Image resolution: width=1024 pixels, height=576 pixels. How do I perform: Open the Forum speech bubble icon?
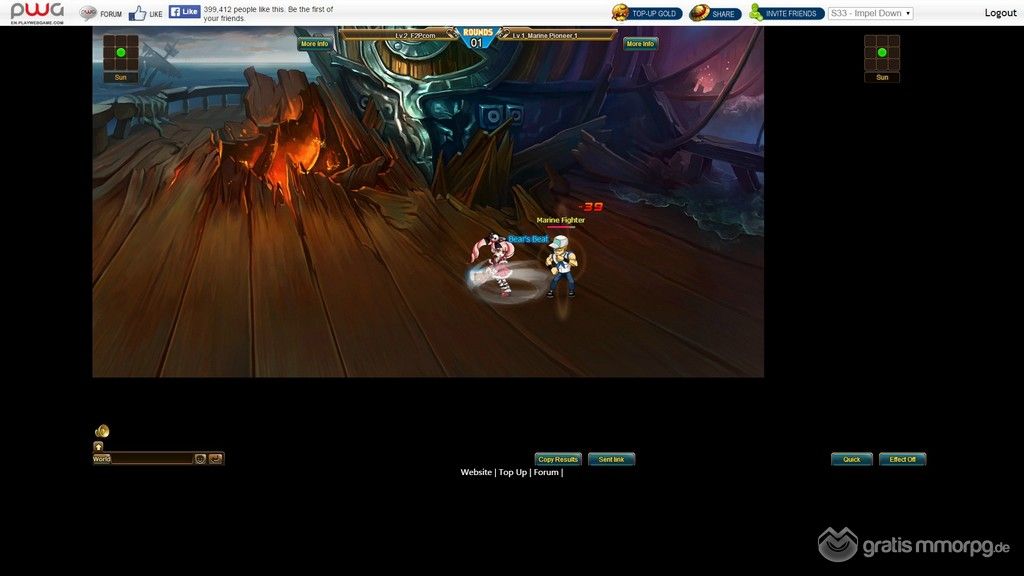88,13
